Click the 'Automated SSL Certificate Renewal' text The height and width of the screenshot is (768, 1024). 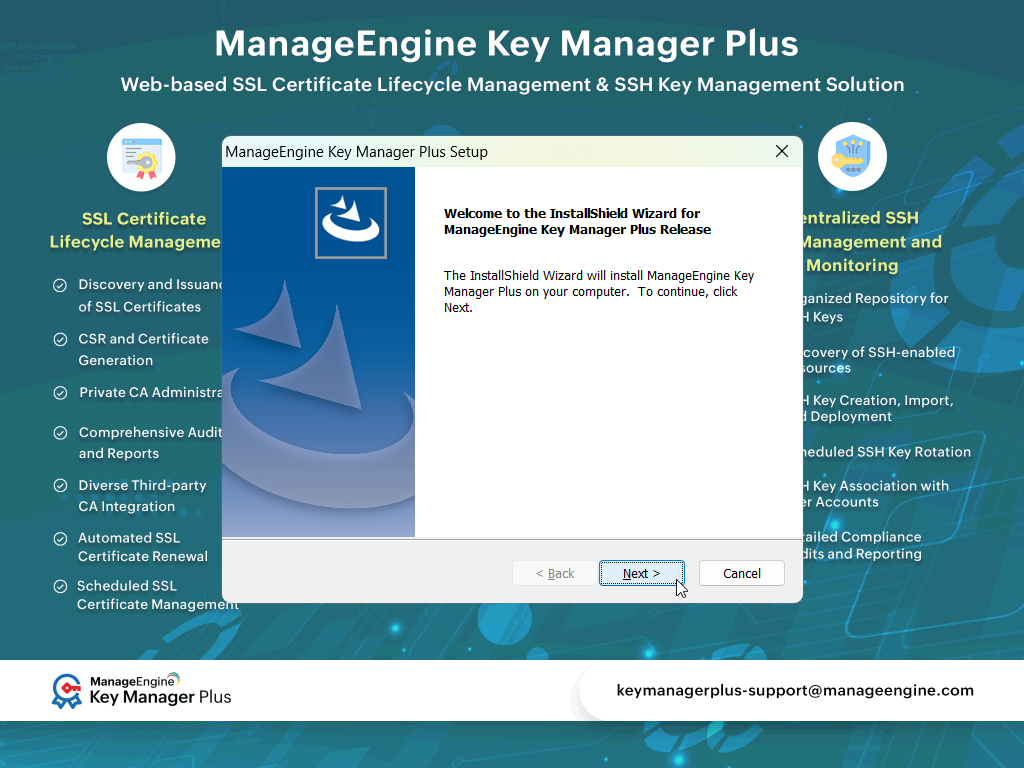click(x=143, y=547)
